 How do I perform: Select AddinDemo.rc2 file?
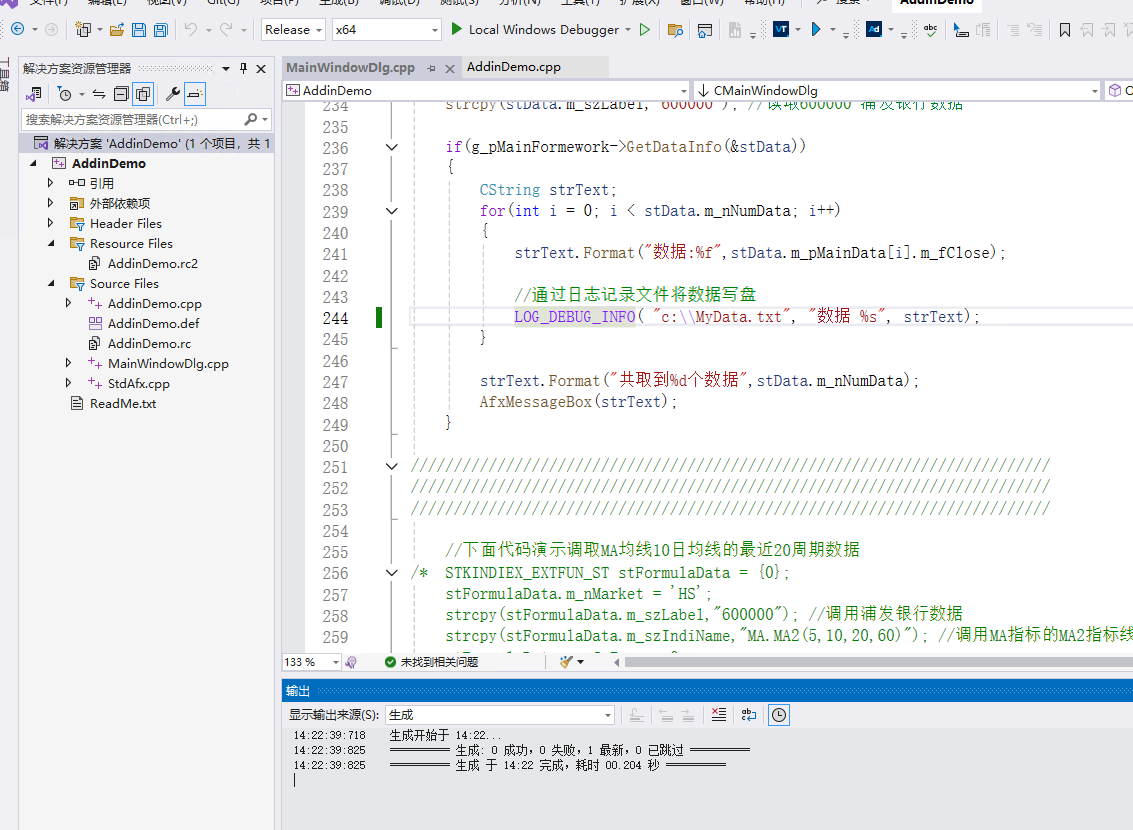[152, 264]
